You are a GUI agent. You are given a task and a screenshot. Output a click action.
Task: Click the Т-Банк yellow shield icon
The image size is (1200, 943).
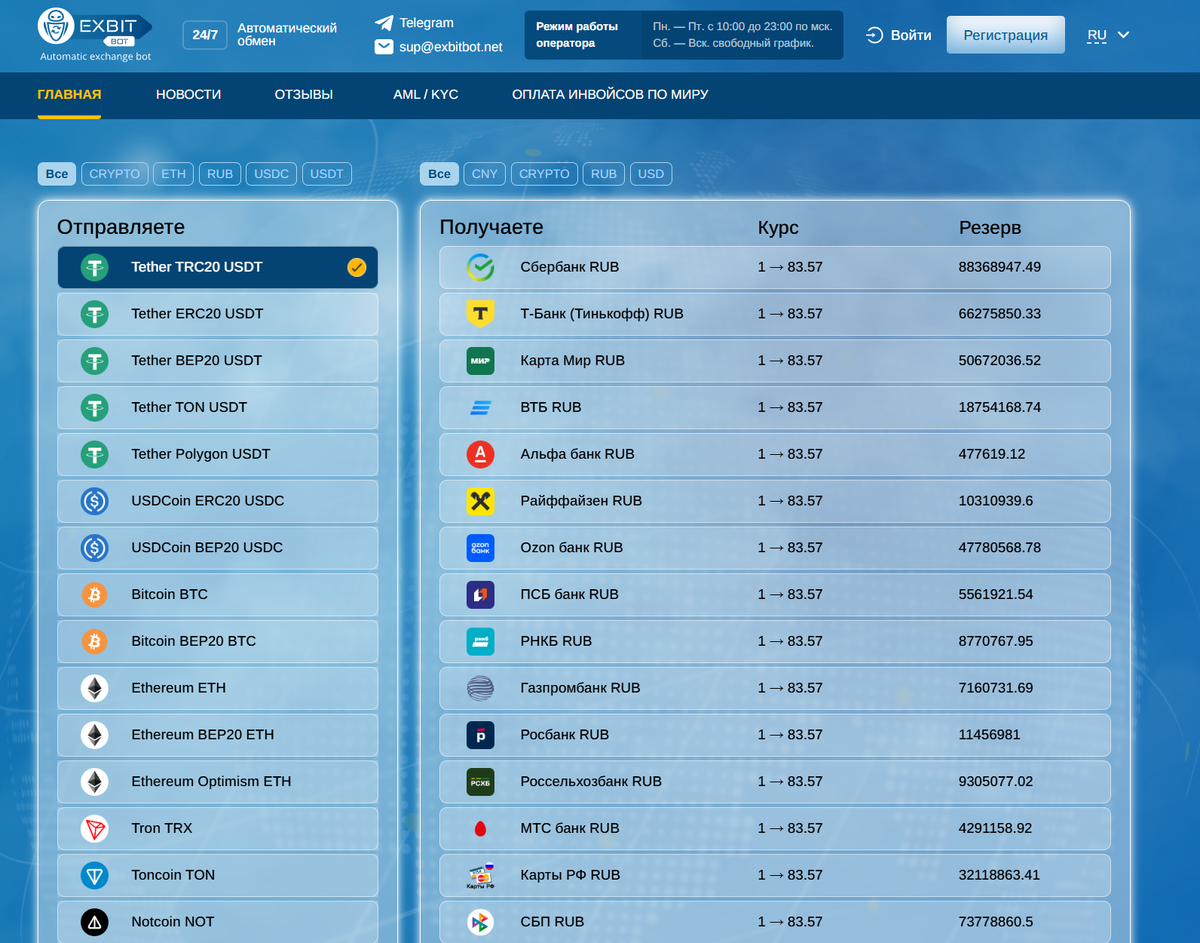click(481, 314)
